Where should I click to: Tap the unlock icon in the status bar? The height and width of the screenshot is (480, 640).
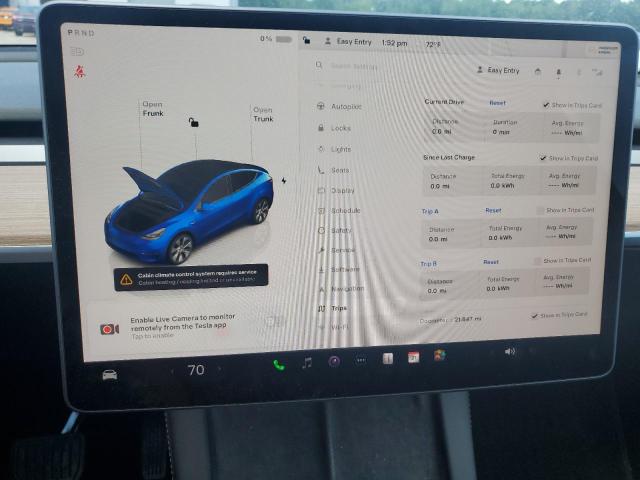pos(307,40)
